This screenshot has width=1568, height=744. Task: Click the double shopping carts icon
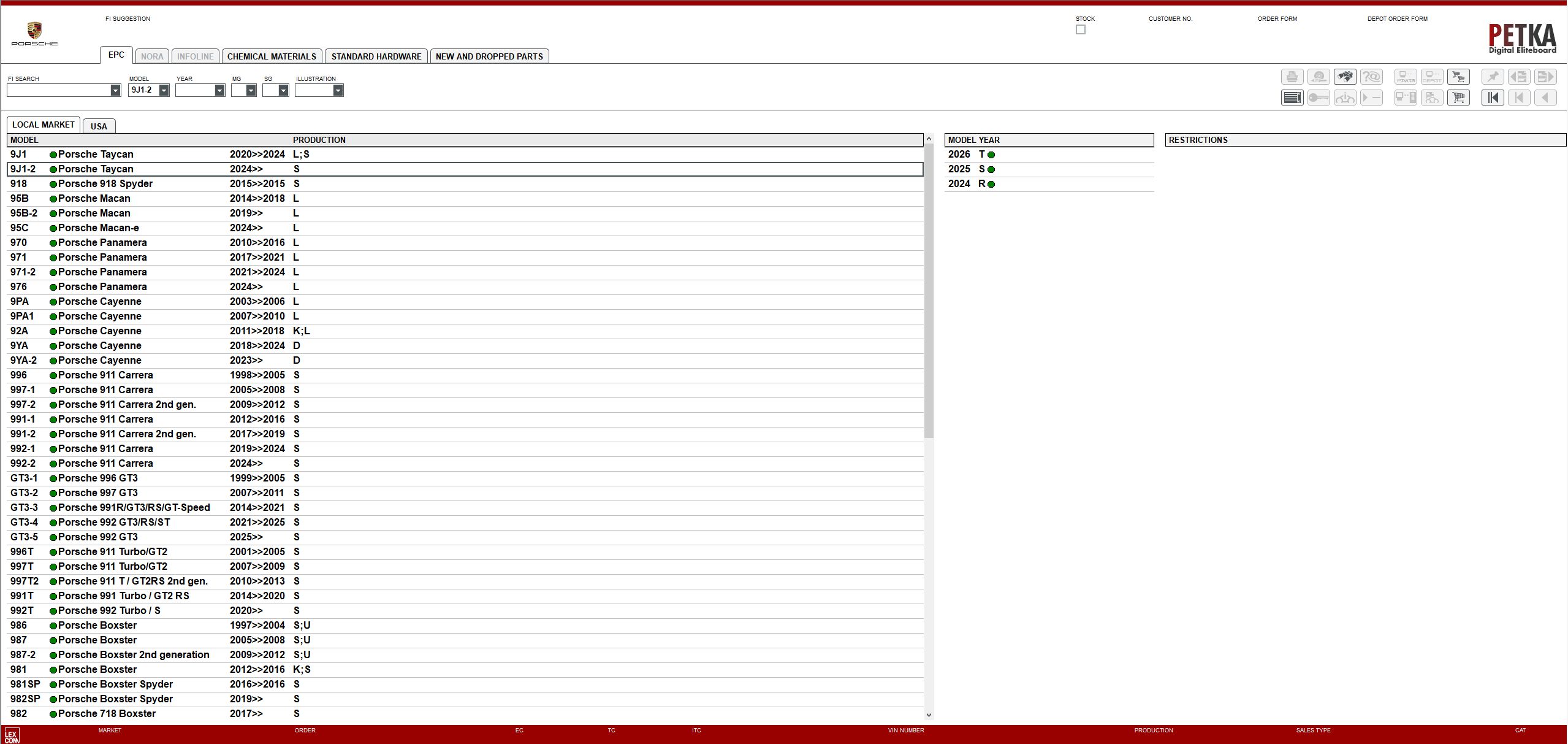click(x=1458, y=77)
